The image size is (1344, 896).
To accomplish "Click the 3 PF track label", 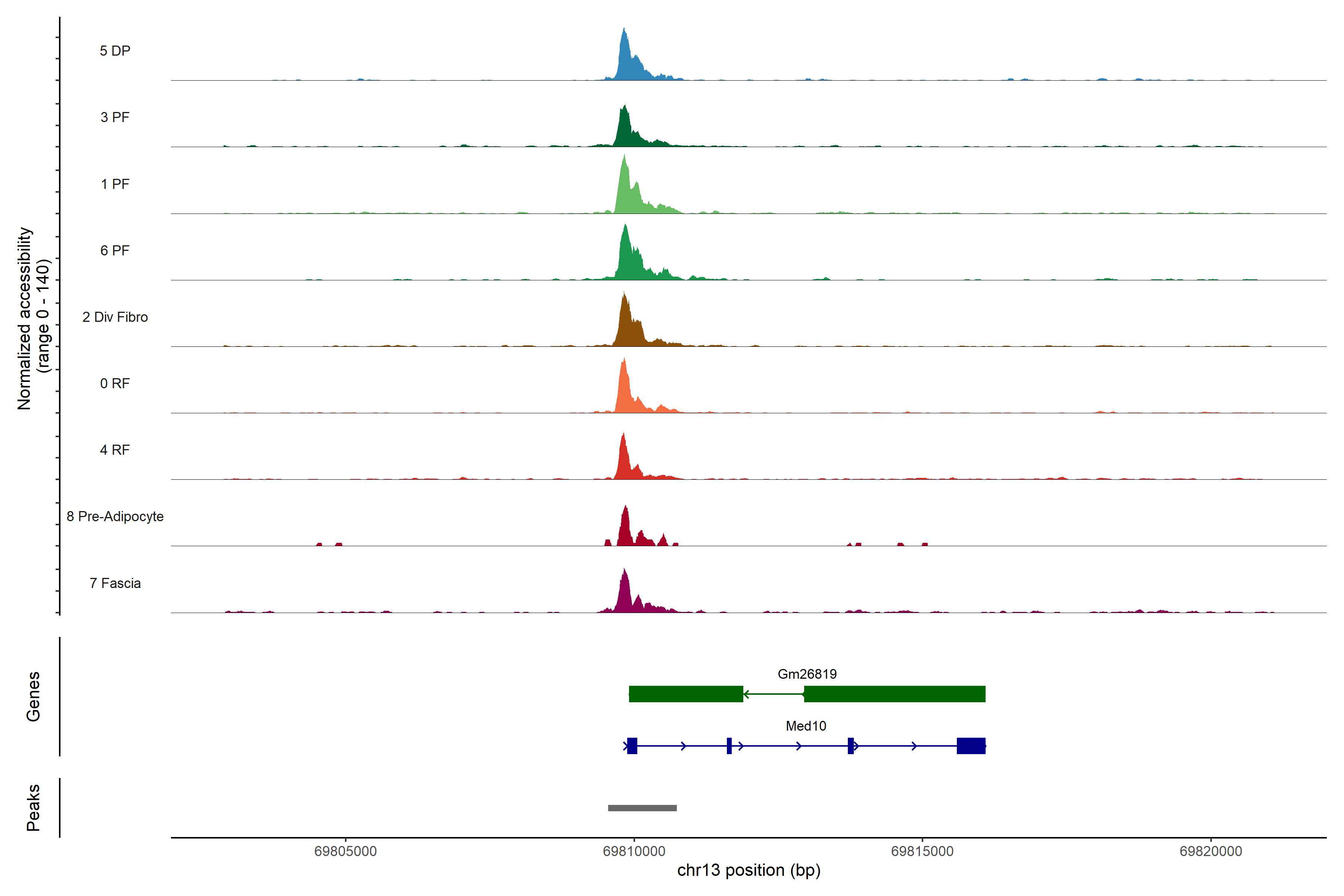I will tap(115, 117).
